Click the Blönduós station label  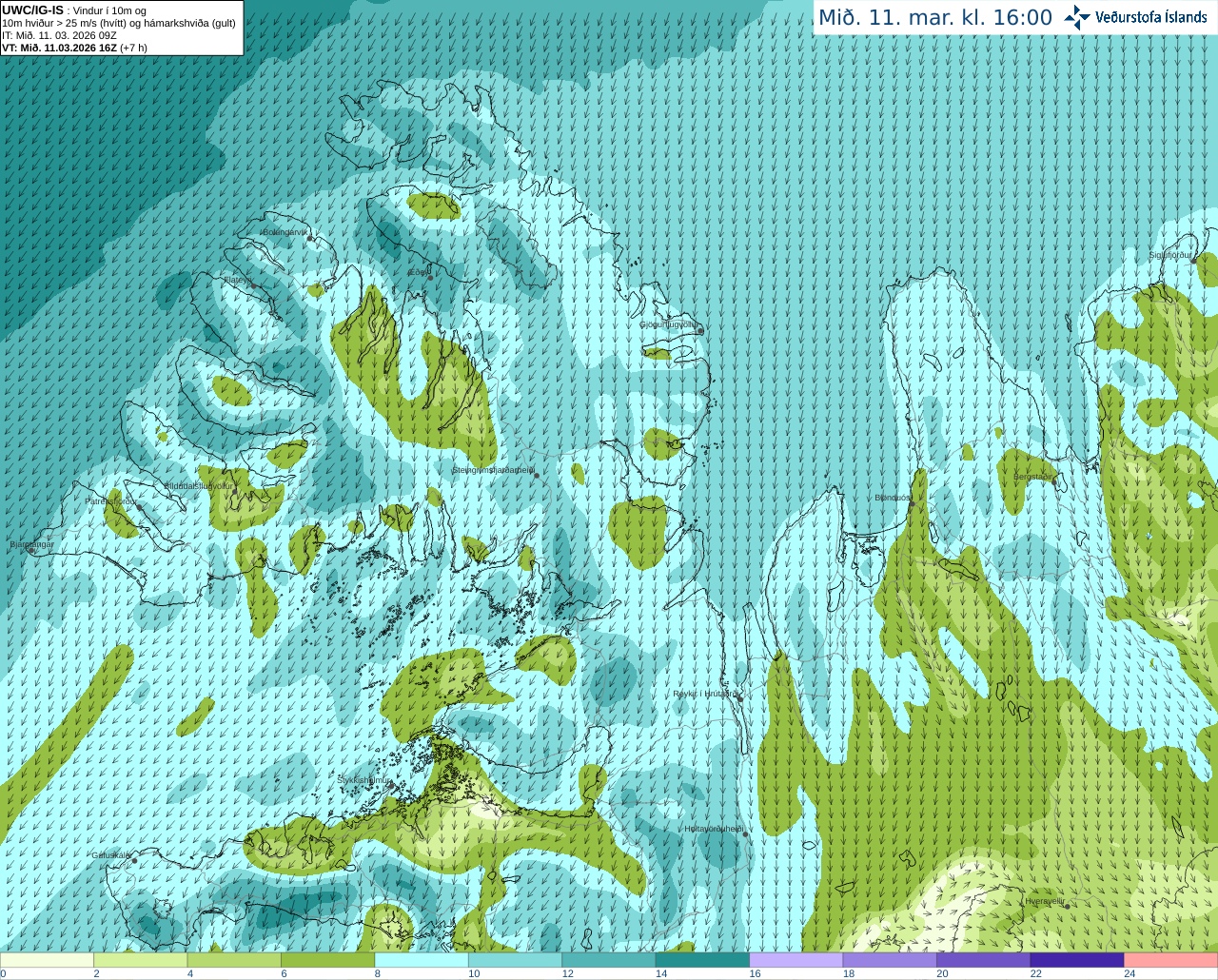pos(893,498)
